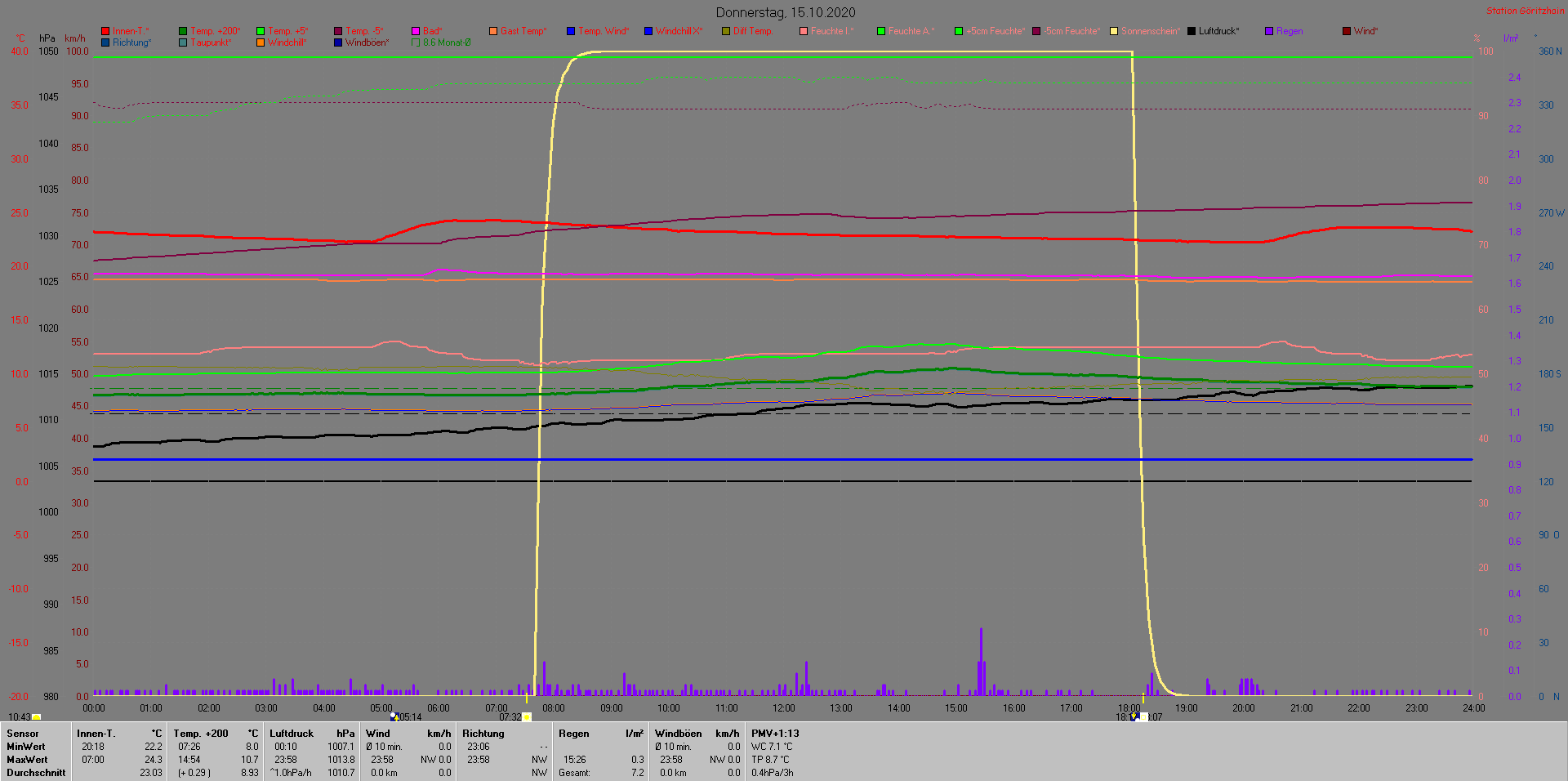1568x781 pixels.
Task: Click the Innen-T. minimum value 22.2
Action: (x=154, y=747)
